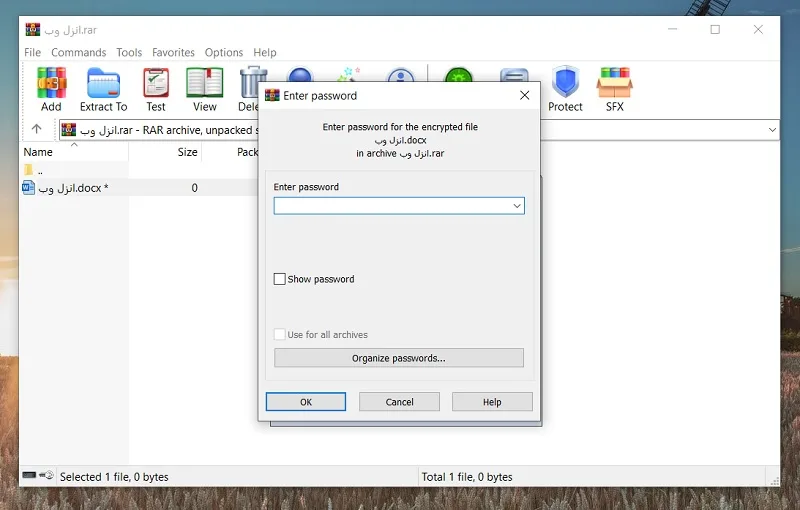The width and height of the screenshot is (800, 510).
Task: Run the Test archive tool
Action: 156,89
